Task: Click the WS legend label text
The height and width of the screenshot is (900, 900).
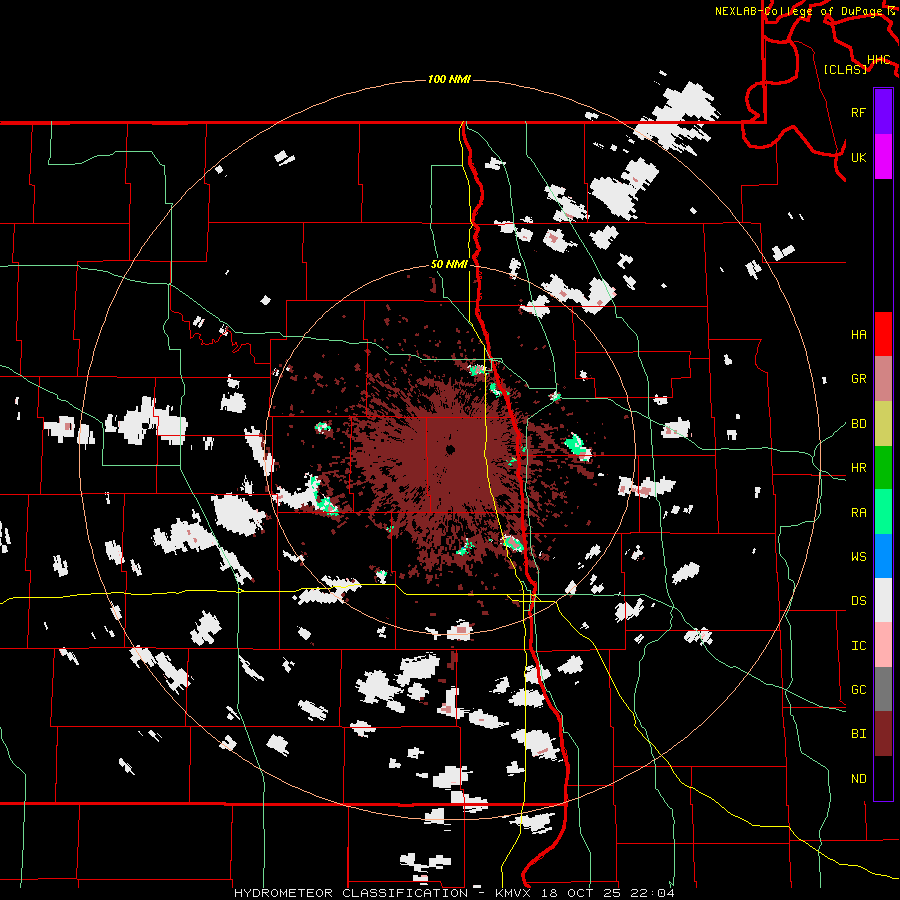Action: [858, 557]
